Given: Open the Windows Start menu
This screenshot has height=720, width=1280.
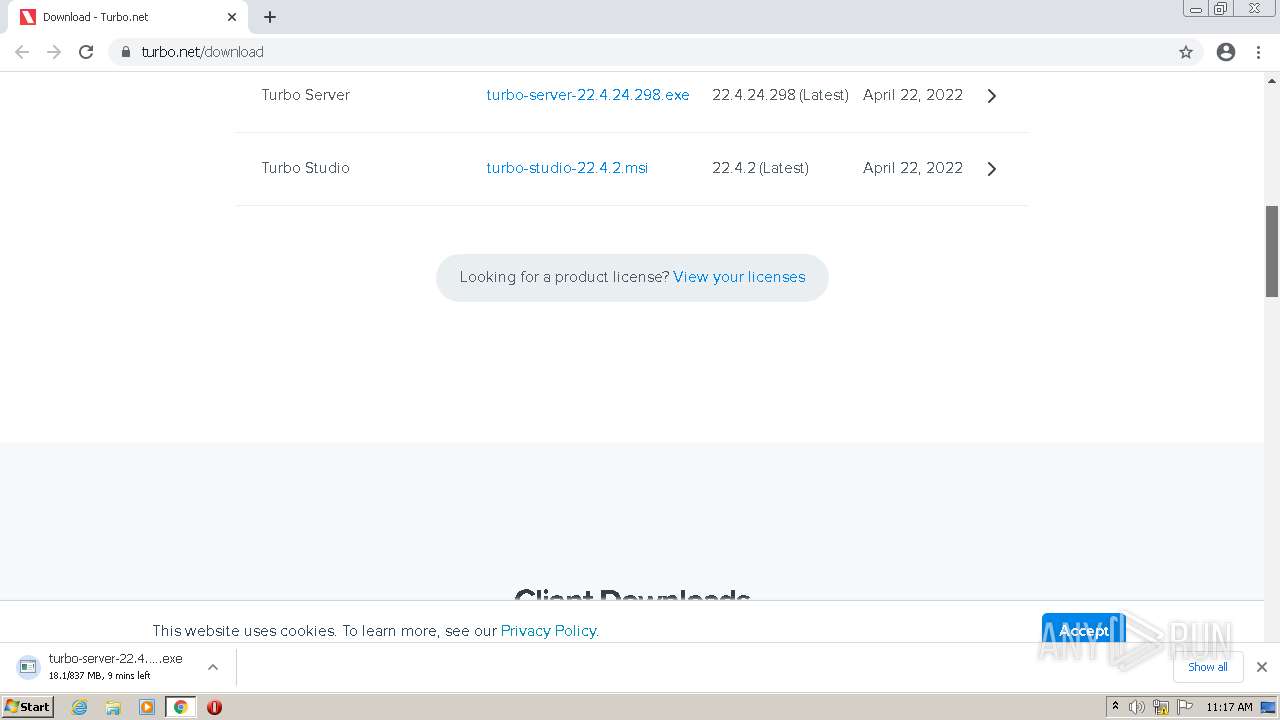Looking at the screenshot, I should point(28,707).
